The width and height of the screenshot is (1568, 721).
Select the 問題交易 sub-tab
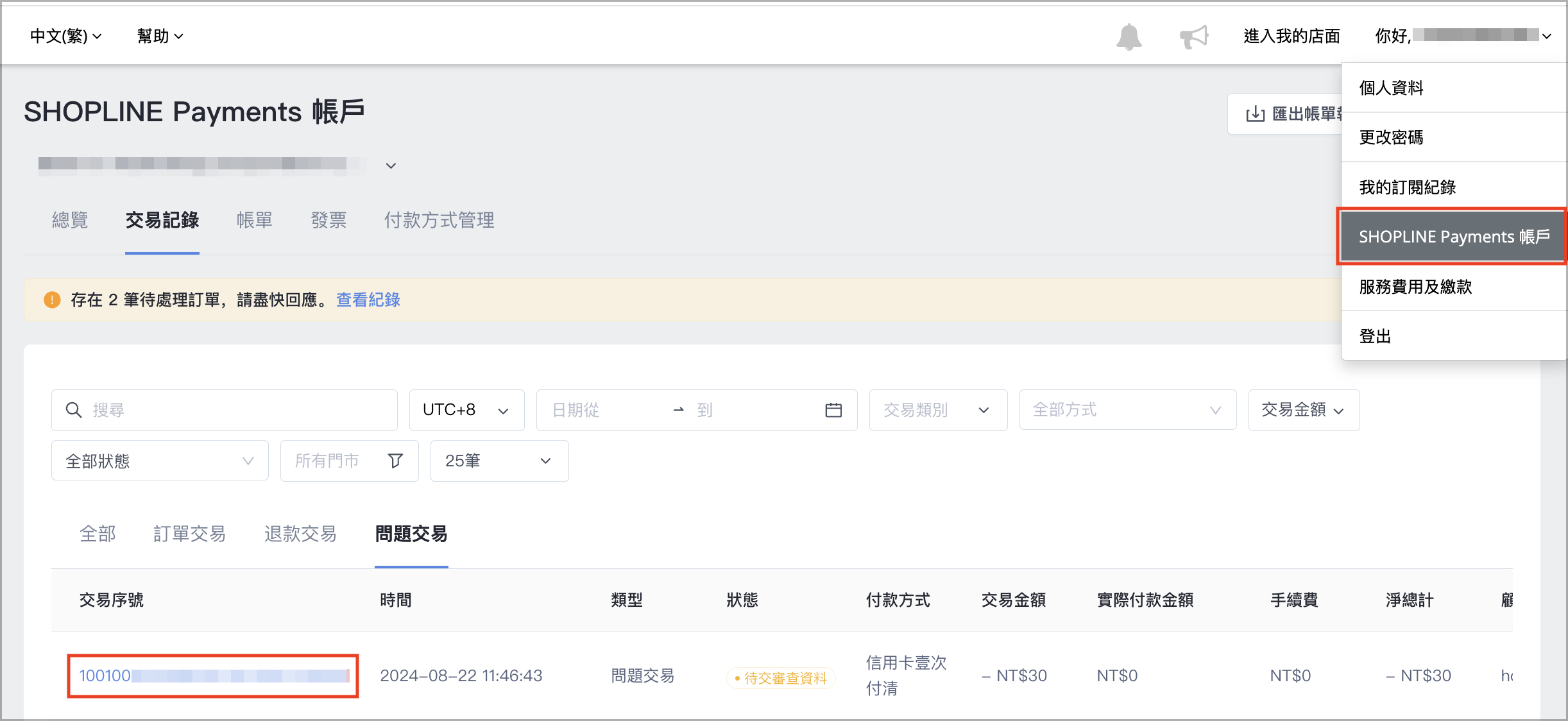click(x=411, y=534)
